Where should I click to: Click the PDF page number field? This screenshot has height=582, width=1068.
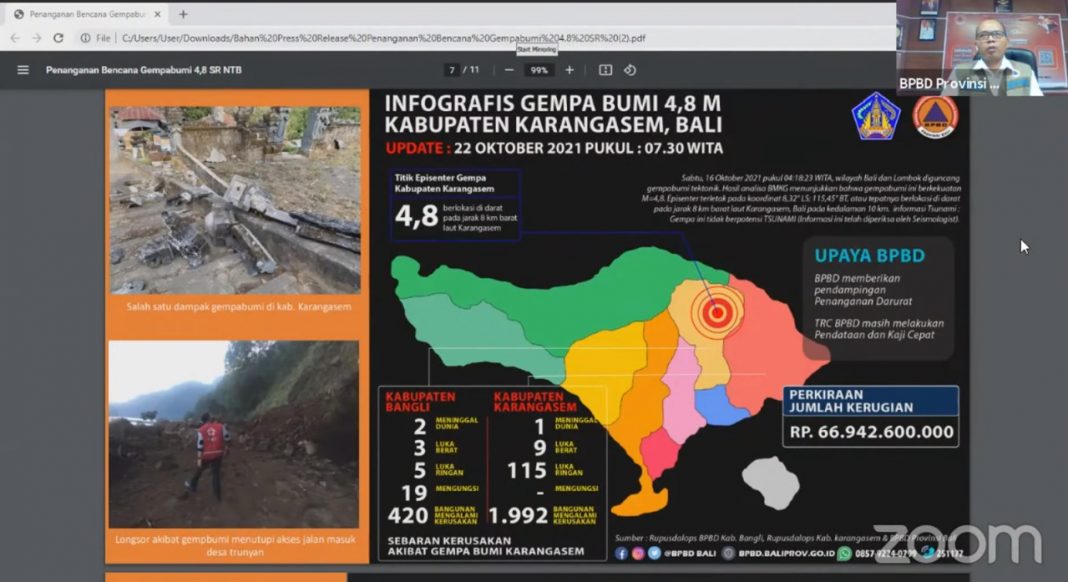point(452,70)
